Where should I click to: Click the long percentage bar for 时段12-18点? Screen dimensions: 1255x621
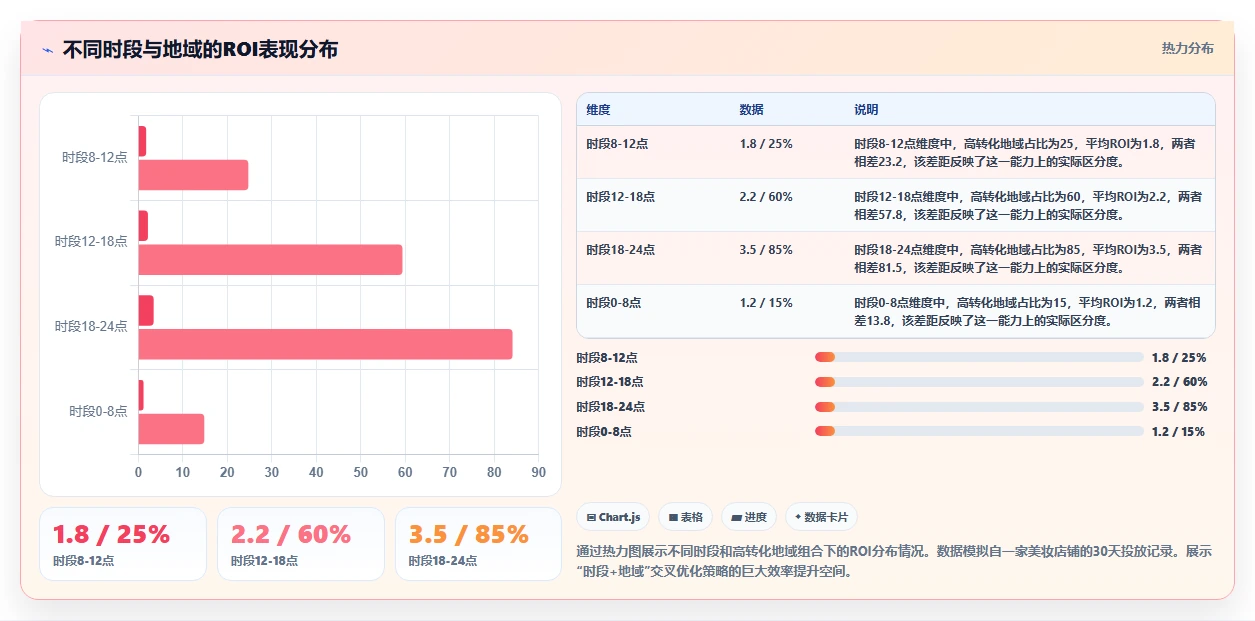(x=270, y=259)
